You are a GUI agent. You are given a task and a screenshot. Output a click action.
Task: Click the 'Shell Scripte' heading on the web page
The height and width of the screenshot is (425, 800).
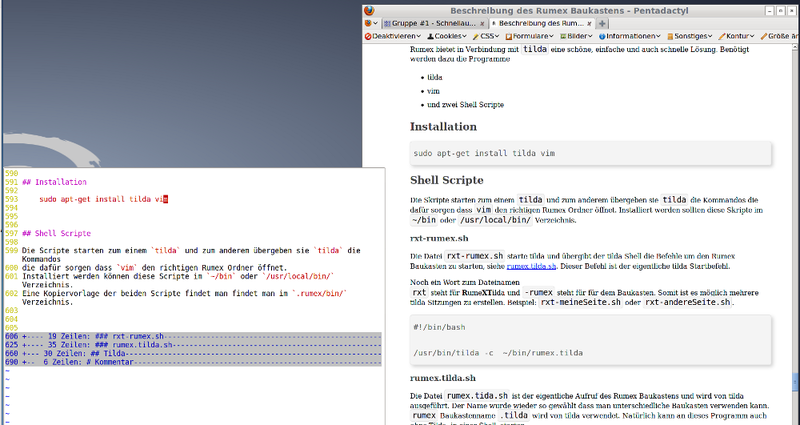[446, 180]
